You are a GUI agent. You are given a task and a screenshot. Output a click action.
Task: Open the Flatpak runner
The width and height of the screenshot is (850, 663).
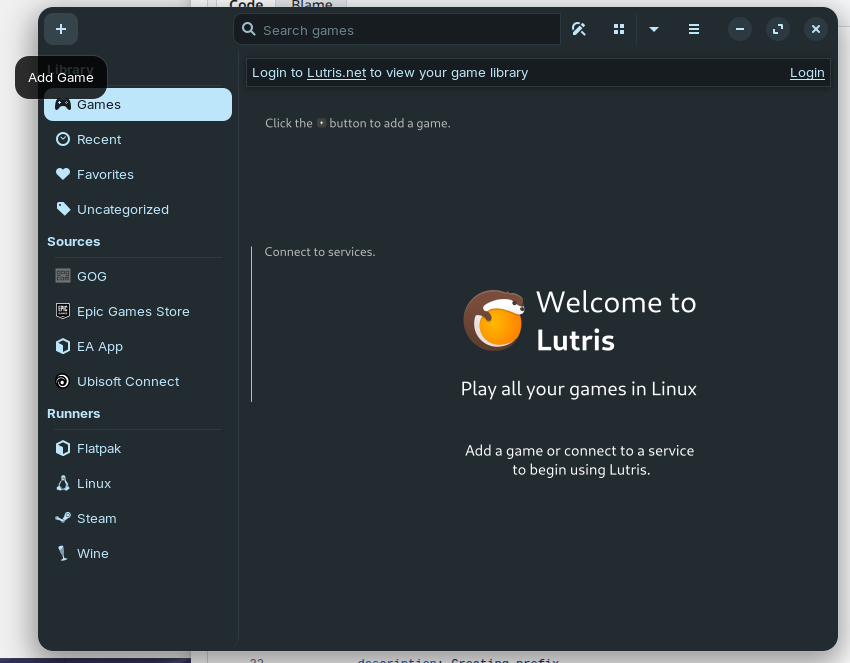coord(99,448)
